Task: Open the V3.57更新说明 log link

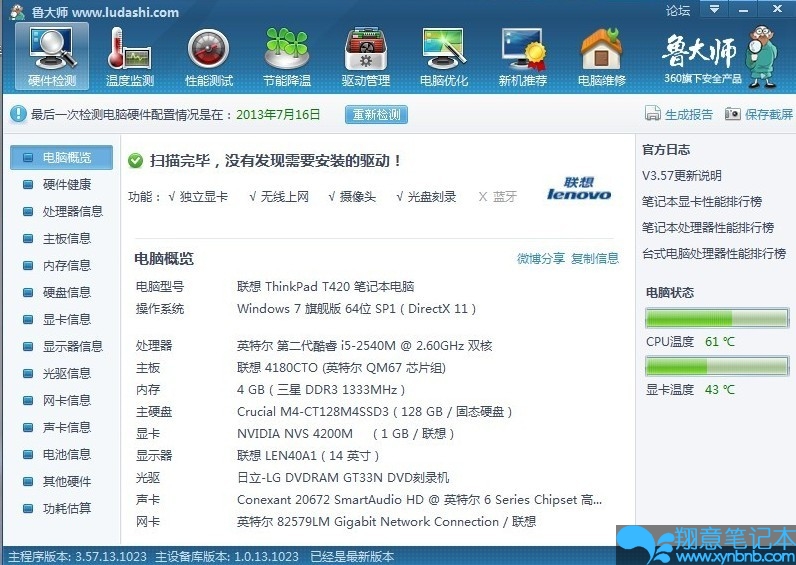Action: tap(682, 176)
